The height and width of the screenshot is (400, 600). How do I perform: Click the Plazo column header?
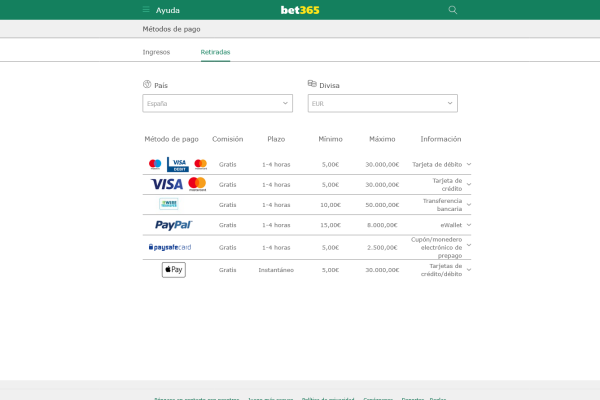276,139
